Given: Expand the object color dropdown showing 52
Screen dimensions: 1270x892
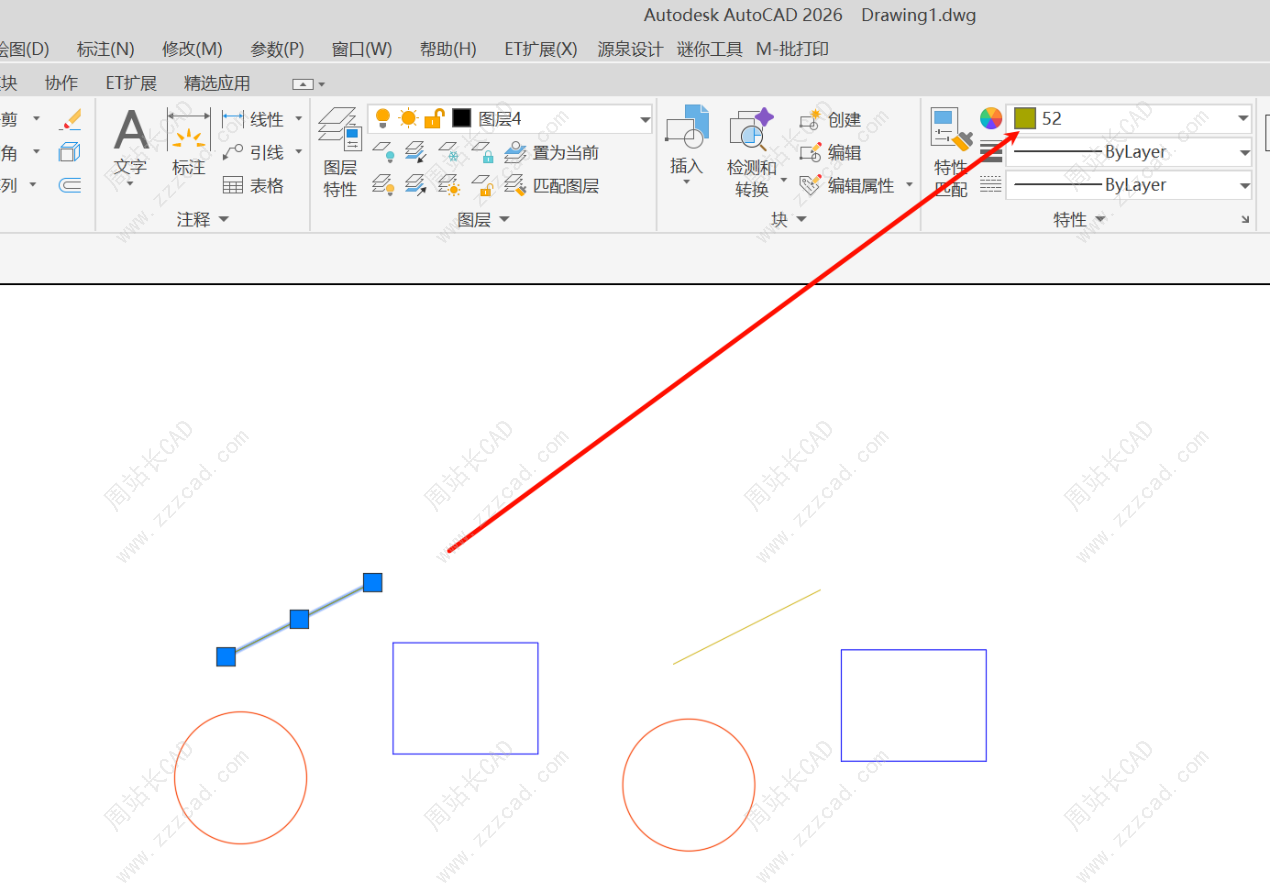Looking at the screenshot, I should pos(1243,118).
